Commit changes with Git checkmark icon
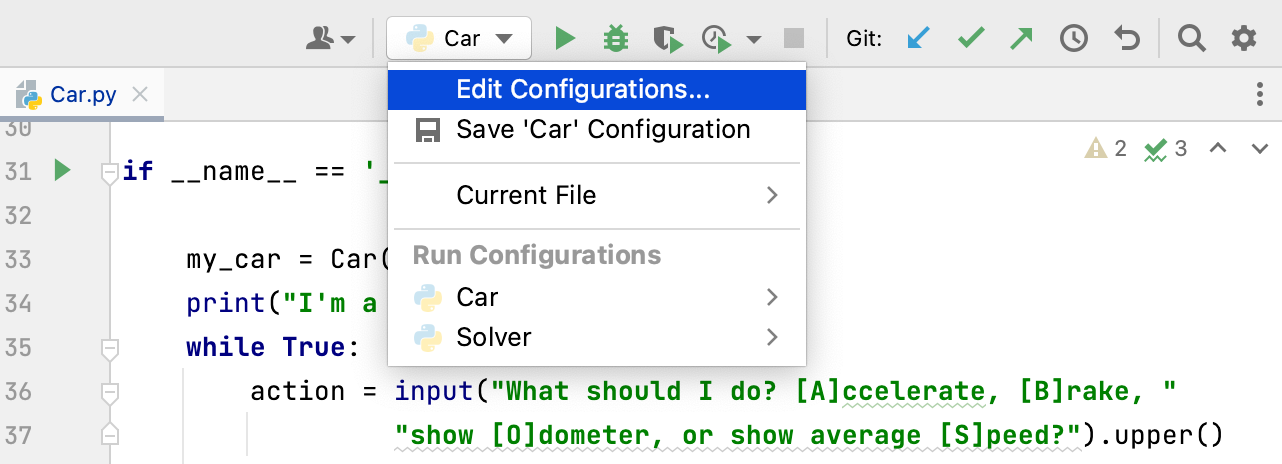This screenshot has height=464, width=1282. pos(970,39)
